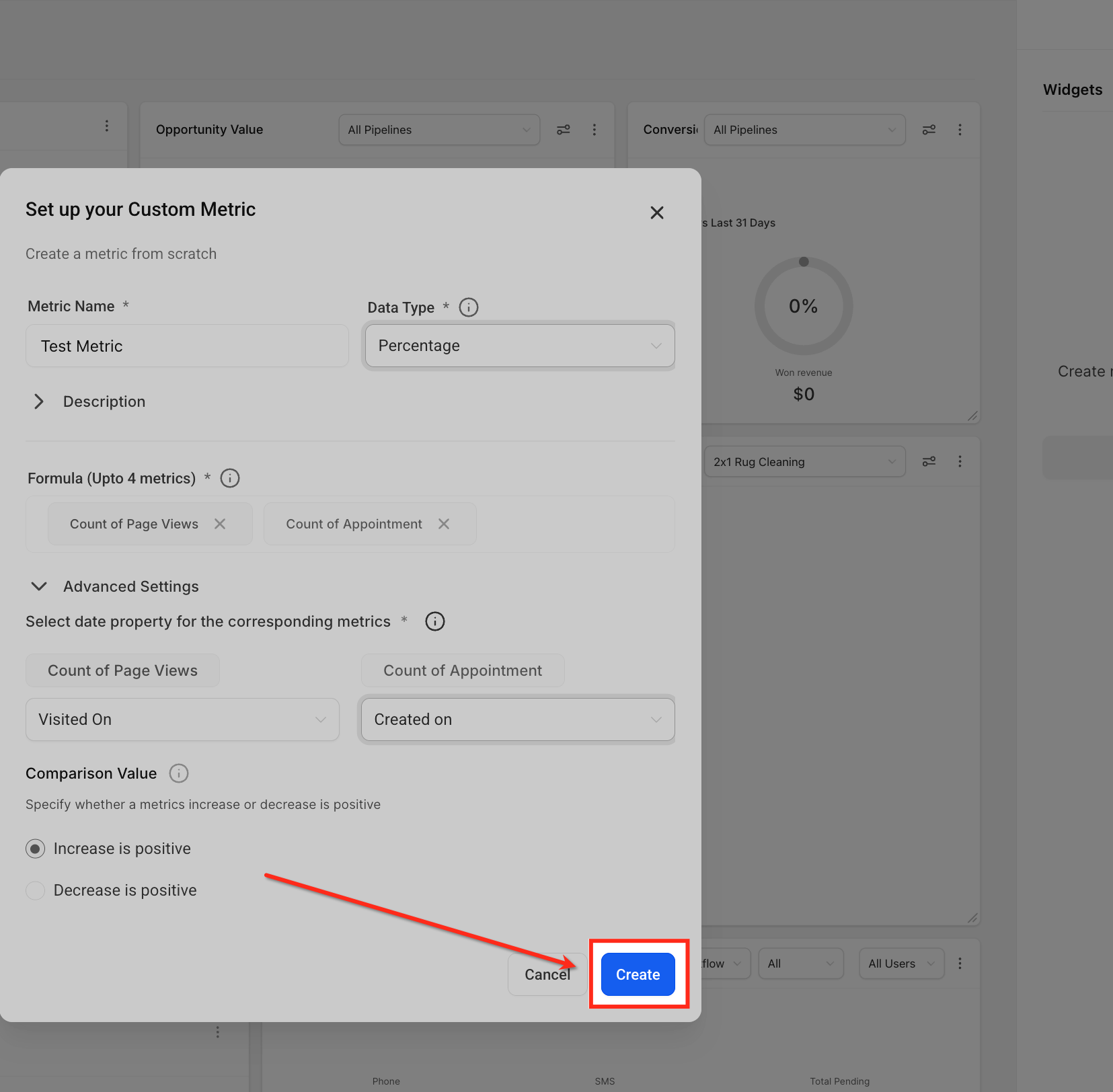Collapse the Advanced Settings section

click(39, 586)
